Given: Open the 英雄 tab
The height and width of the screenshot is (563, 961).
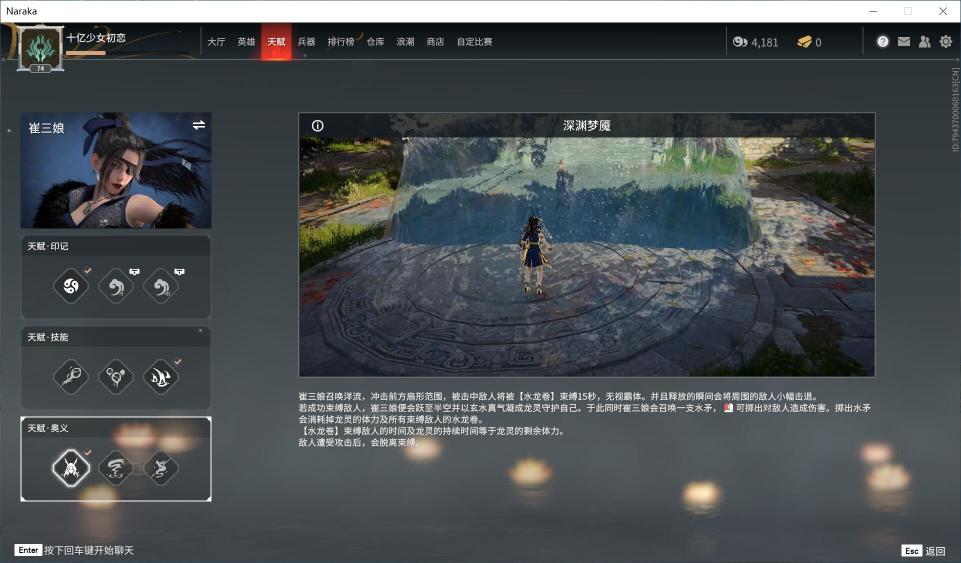Looking at the screenshot, I should pyautogui.click(x=246, y=42).
